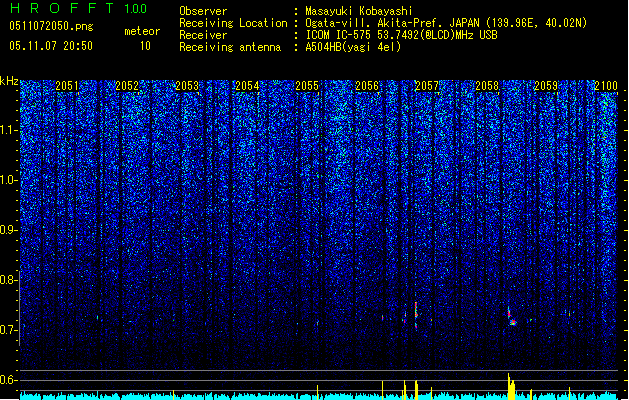The width and height of the screenshot is (629, 400).
Task: Click the 2056 time marker
Action: coord(367,85)
